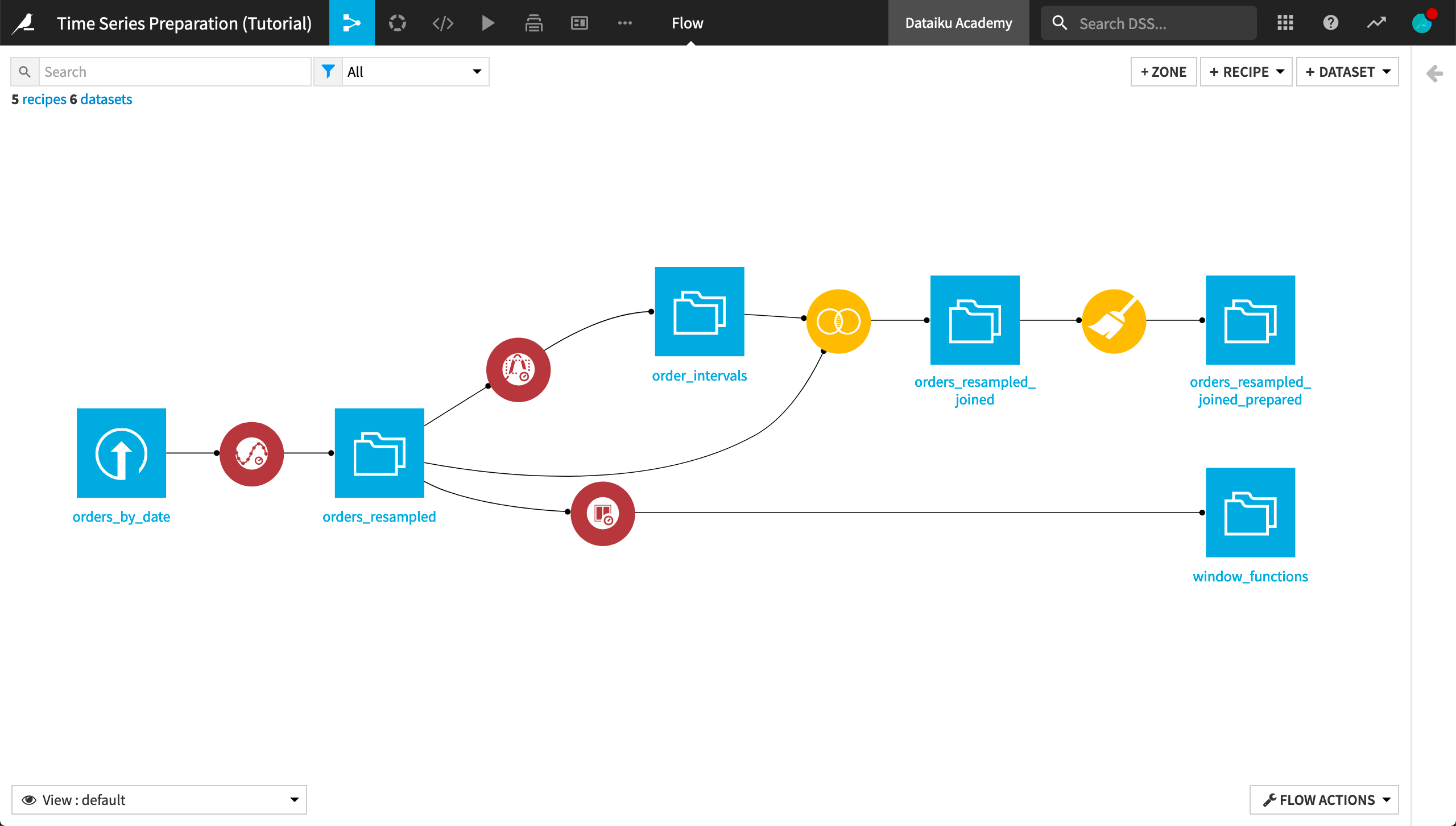Open the View : default dropdown
Viewport: 1456px width, 826px height.
click(x=159, y=800)
